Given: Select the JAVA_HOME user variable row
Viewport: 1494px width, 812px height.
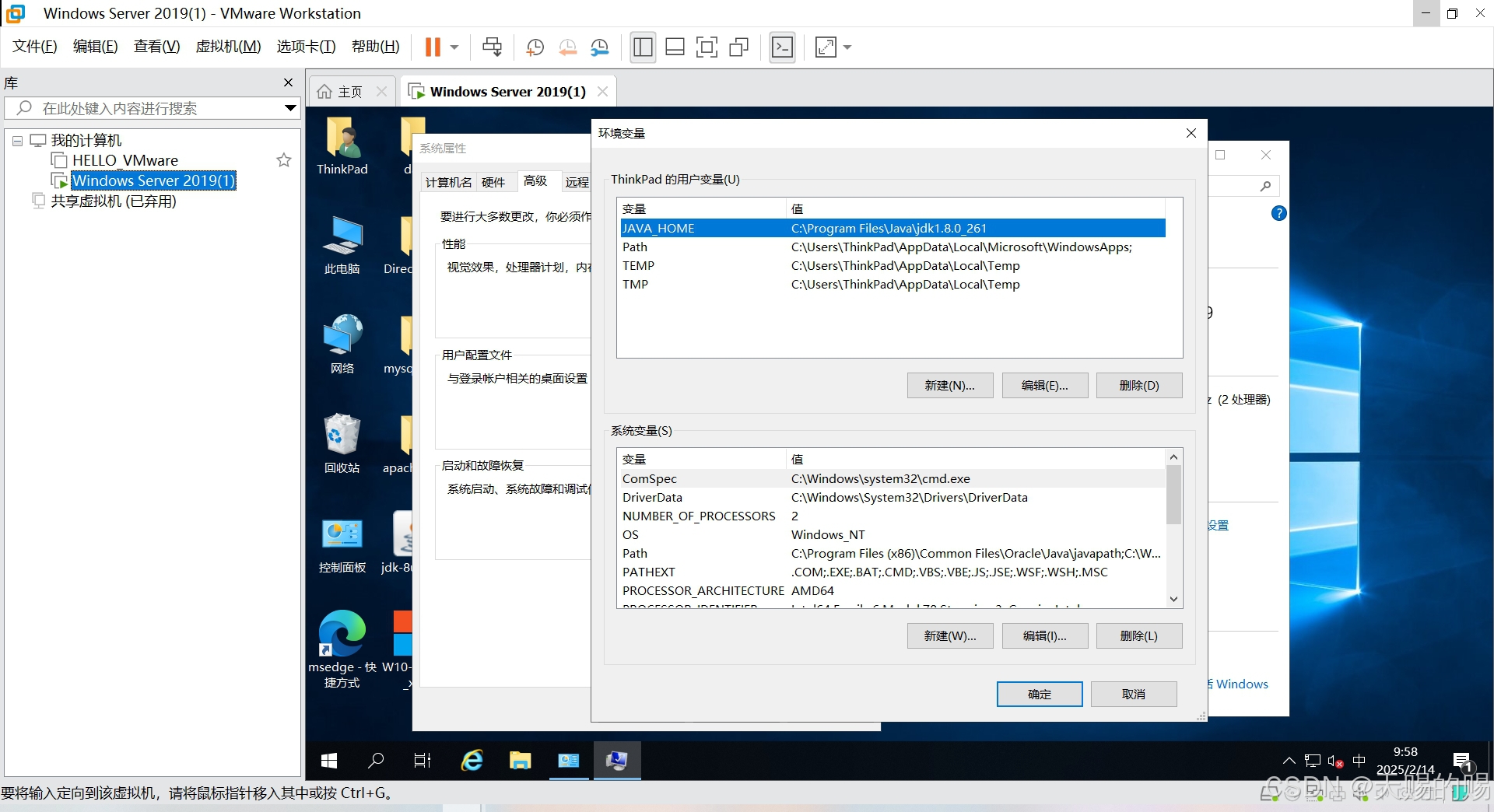Looking at the screenshot, I should pyautogui.click(x=893, y=228).
